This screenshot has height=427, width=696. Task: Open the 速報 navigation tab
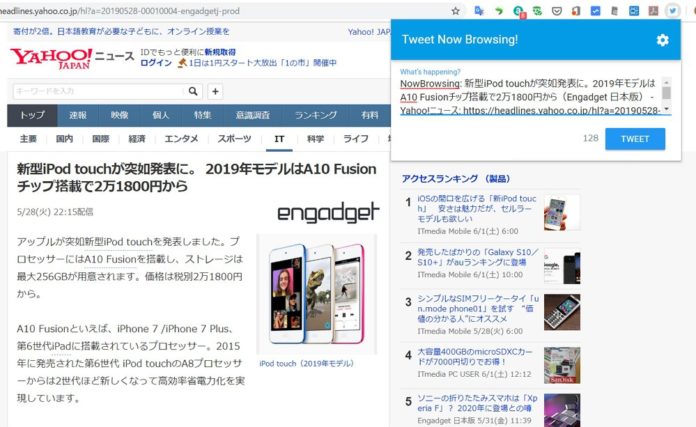coord(78,115)
